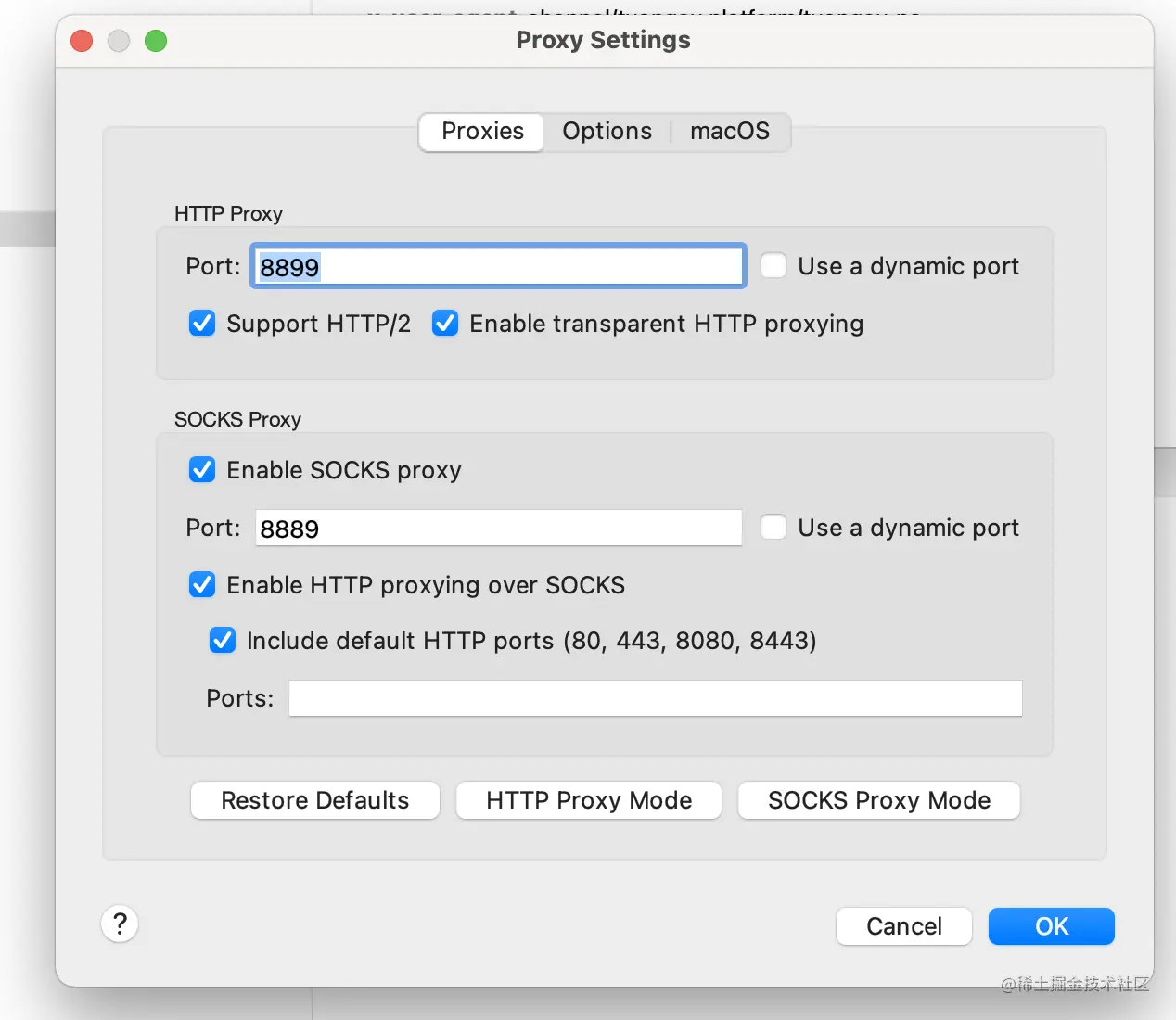Uncheck Support HTTP/2
This screenshot has height=1020, width=1176.
point(202,324)
